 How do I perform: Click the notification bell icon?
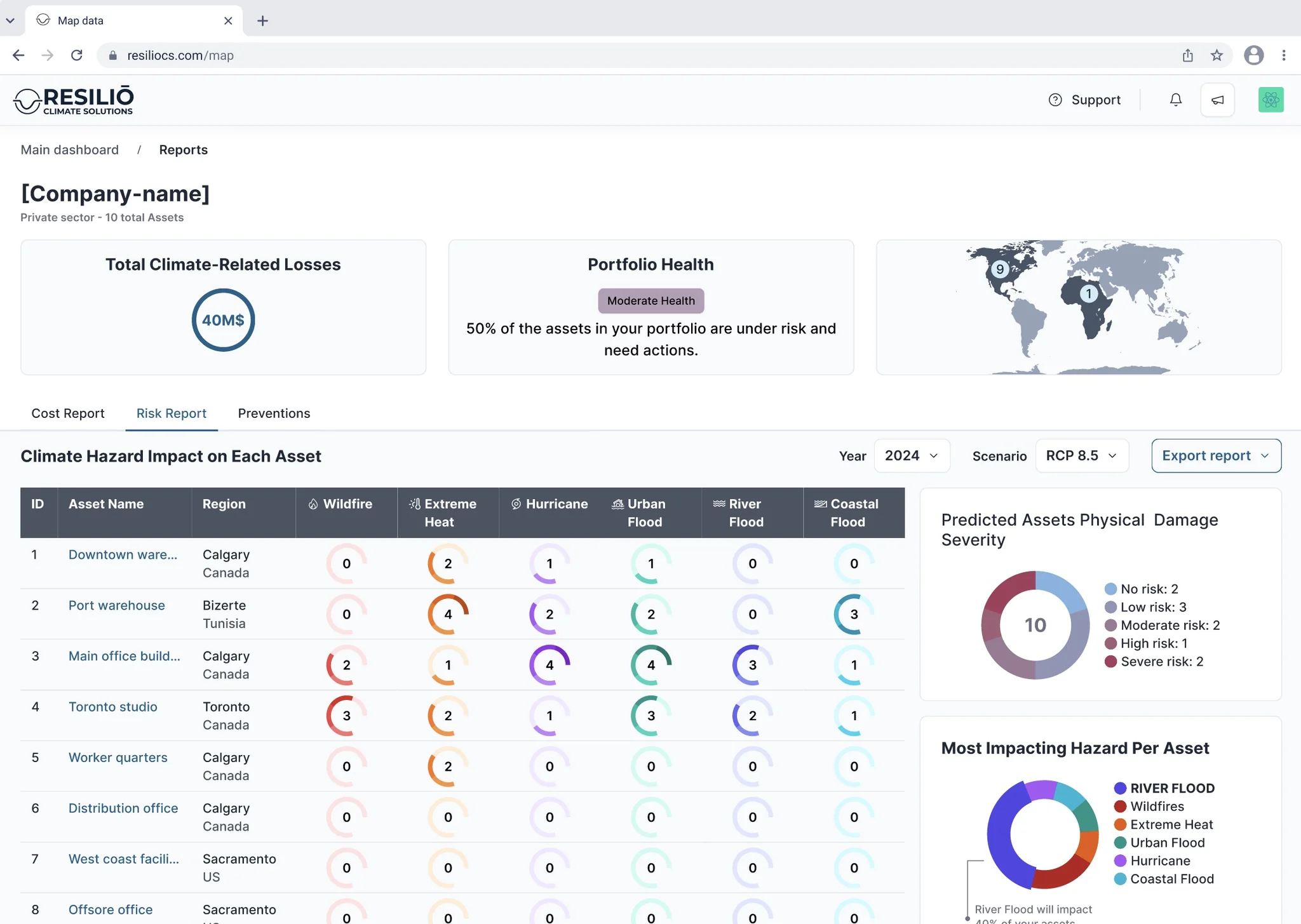point(1175,100)
